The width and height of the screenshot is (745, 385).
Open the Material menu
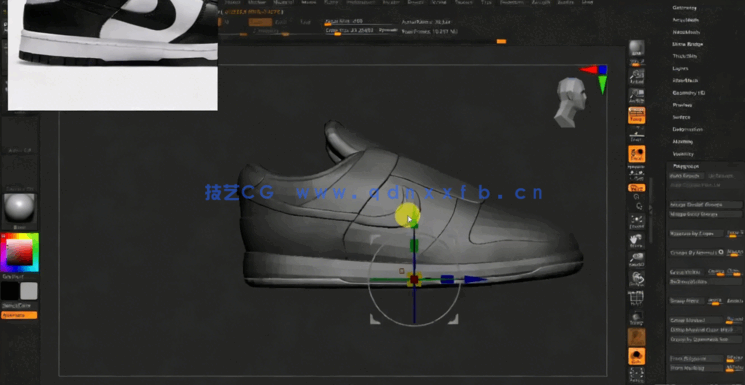pos(283,3)
